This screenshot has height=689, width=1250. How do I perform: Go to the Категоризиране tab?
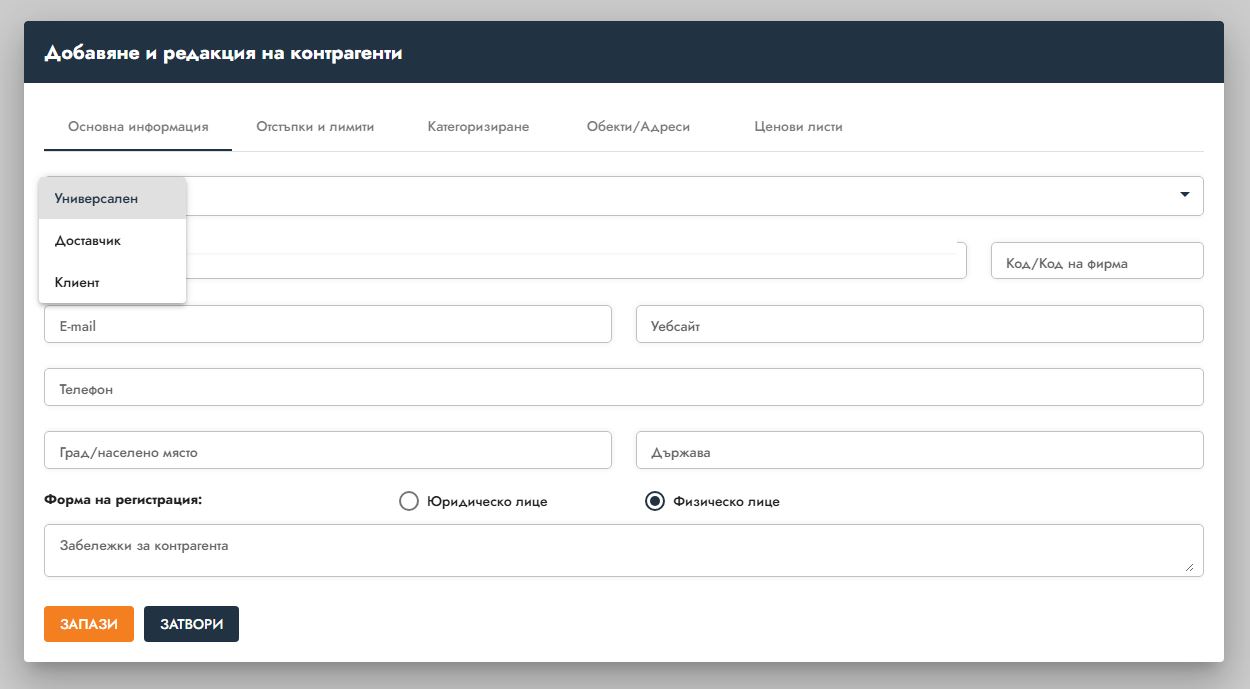point(478,127)
